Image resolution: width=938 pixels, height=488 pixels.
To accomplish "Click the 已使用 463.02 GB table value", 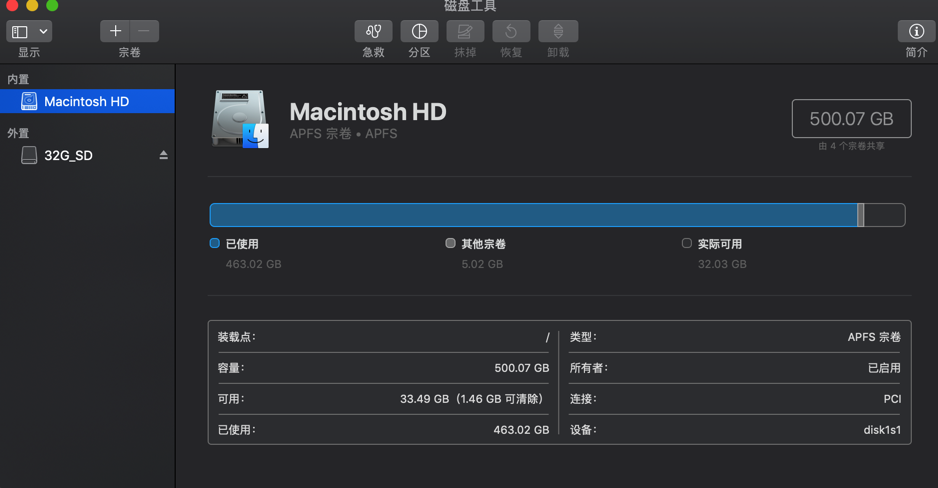I will [521, 430].
